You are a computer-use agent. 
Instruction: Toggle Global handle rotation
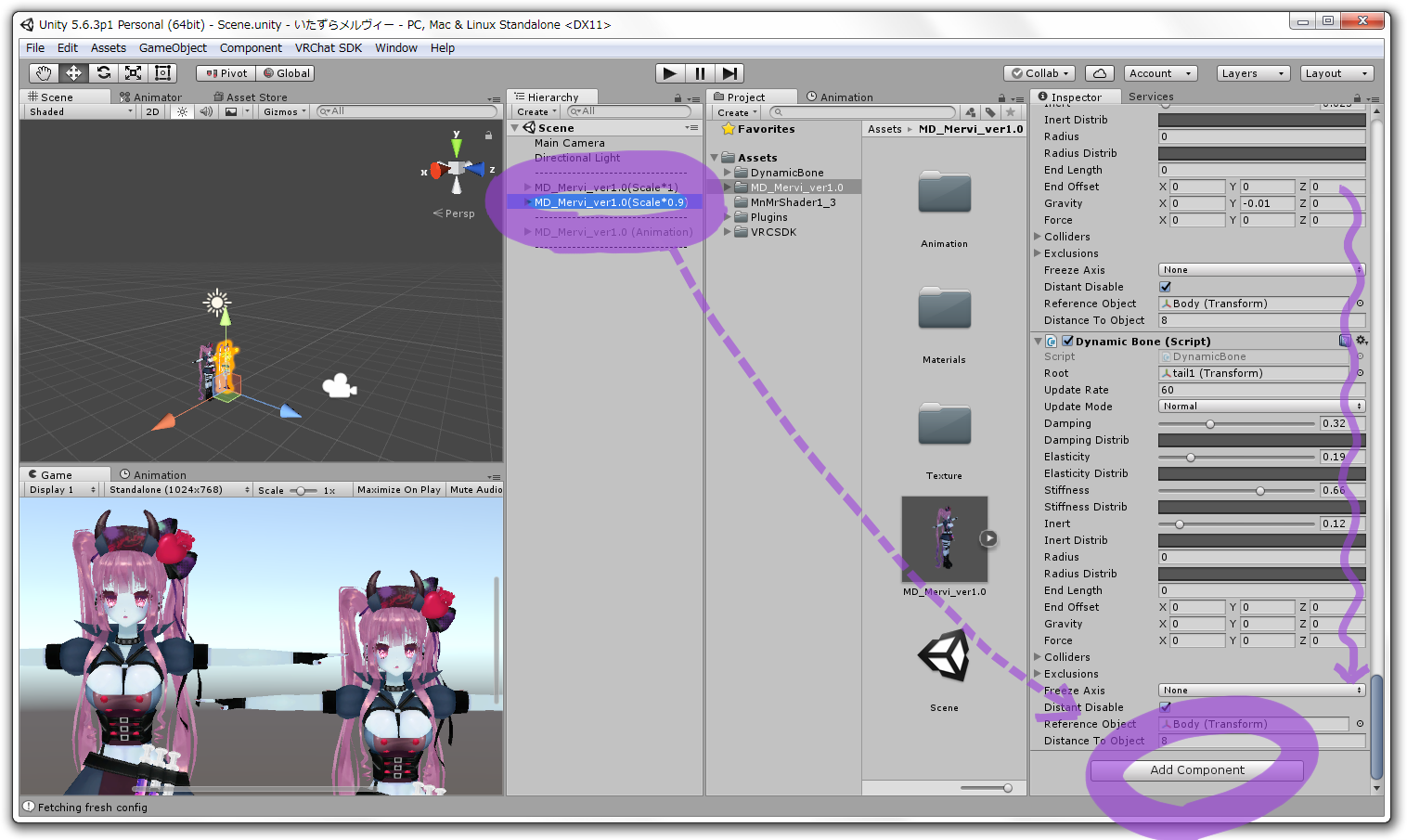click(286, 73)
